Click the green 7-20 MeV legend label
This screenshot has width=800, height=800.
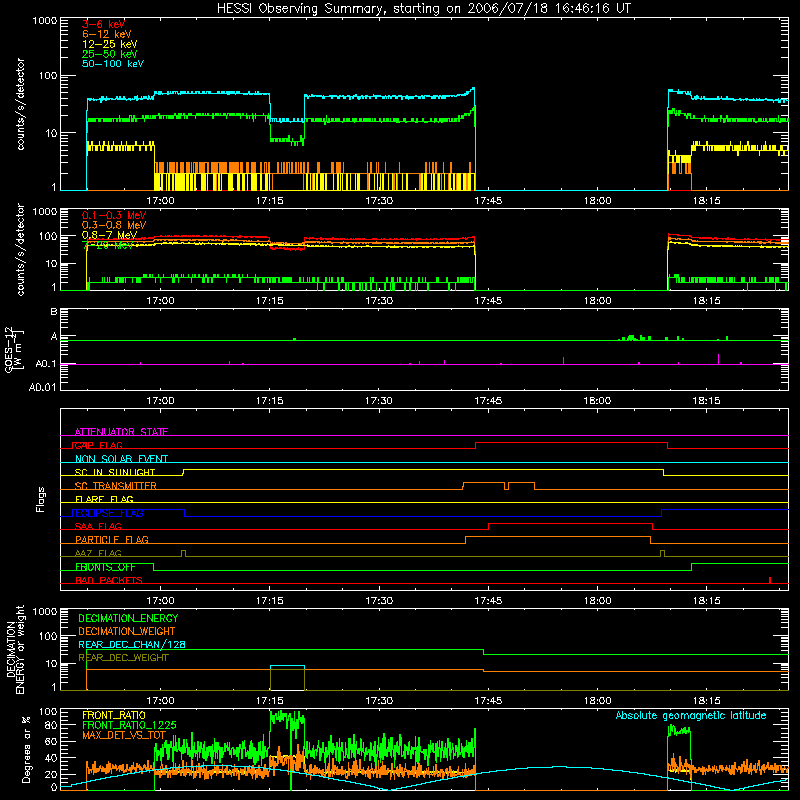[108, 245]
